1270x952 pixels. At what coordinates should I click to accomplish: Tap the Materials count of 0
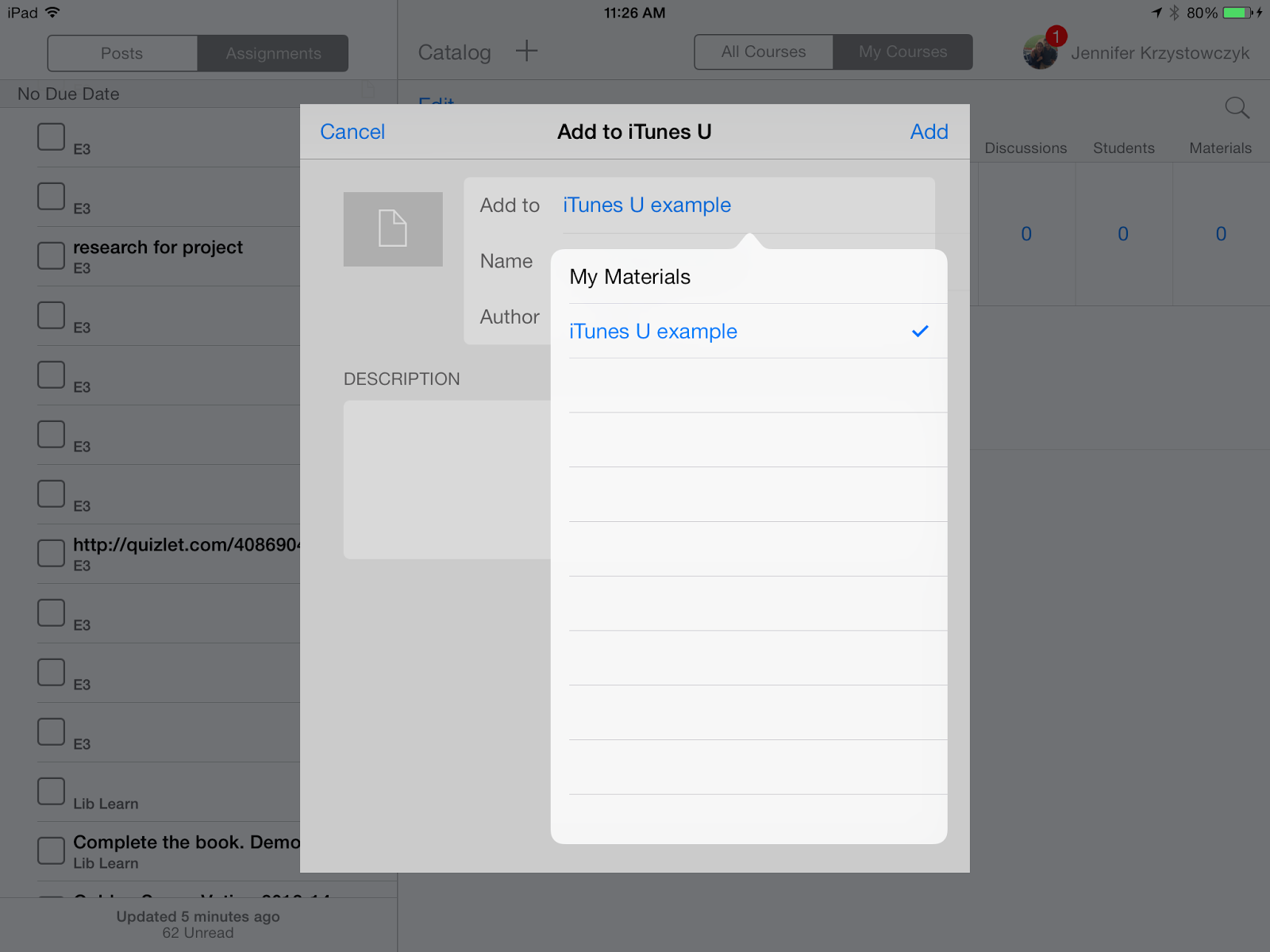pyautogui.click(x=1221, y=234)
